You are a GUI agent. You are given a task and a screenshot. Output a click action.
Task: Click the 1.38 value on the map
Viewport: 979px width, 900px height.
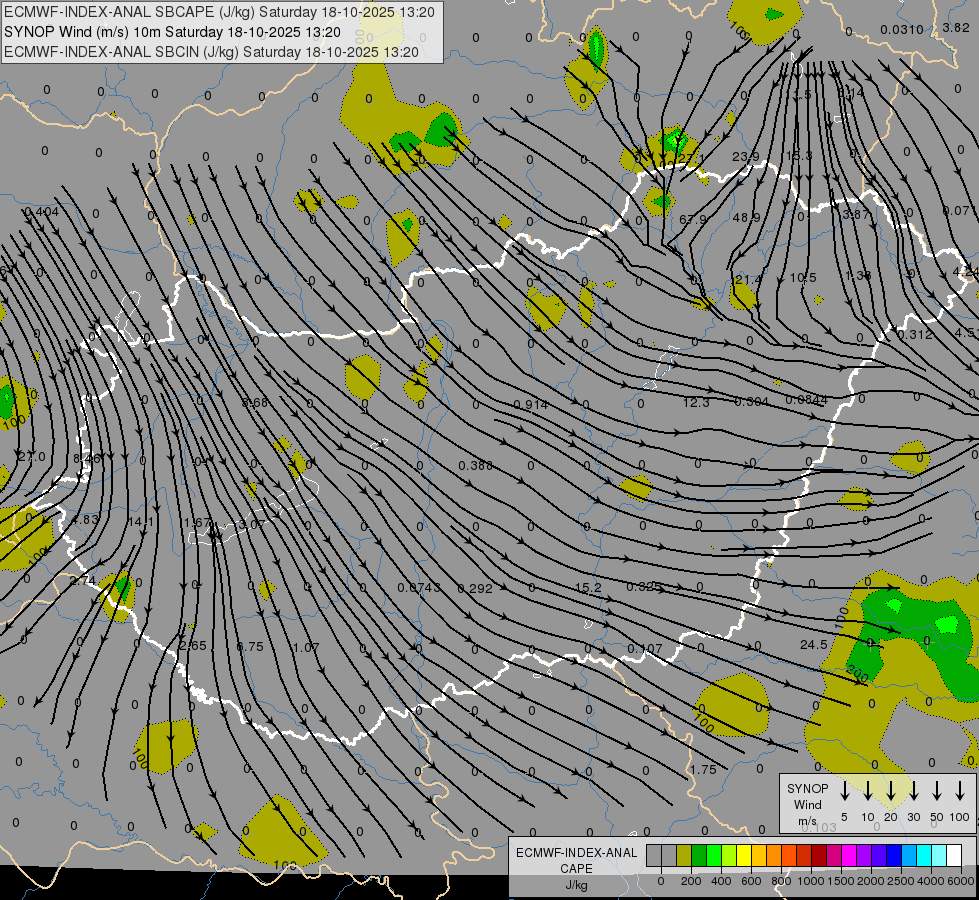point(858,275)
